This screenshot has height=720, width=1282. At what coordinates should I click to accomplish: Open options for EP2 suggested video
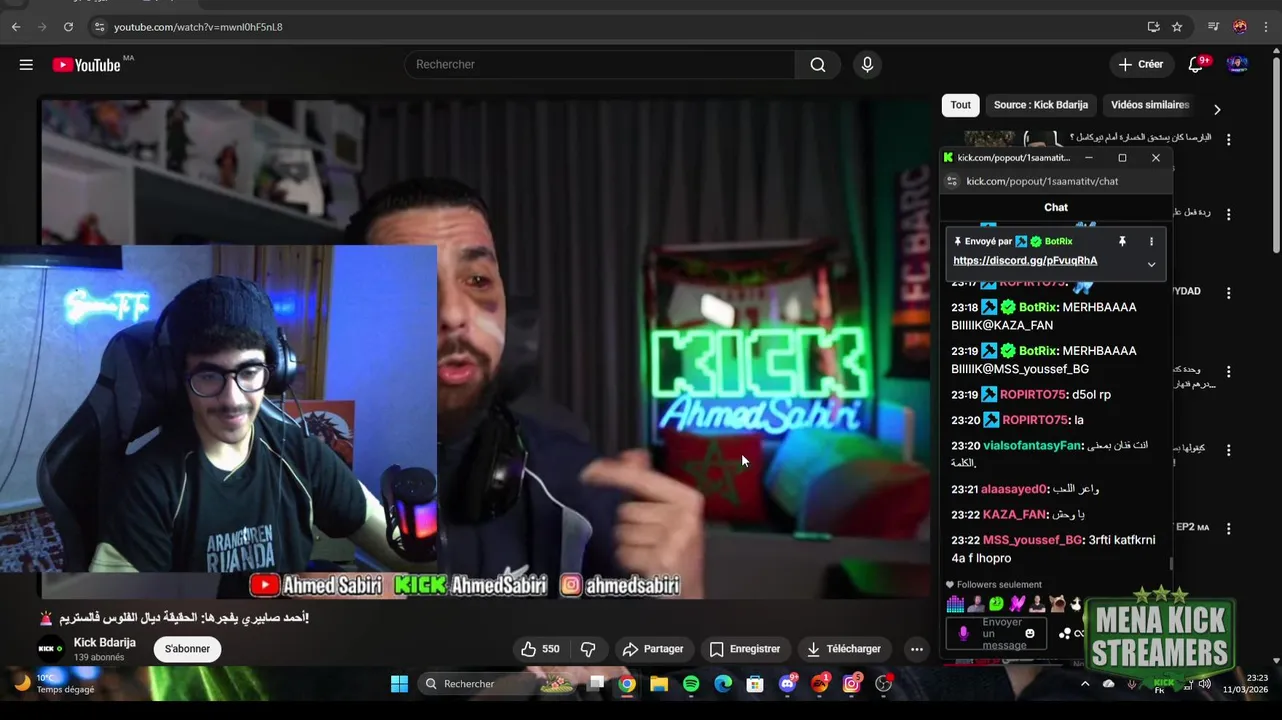[x=1229, y=529]
